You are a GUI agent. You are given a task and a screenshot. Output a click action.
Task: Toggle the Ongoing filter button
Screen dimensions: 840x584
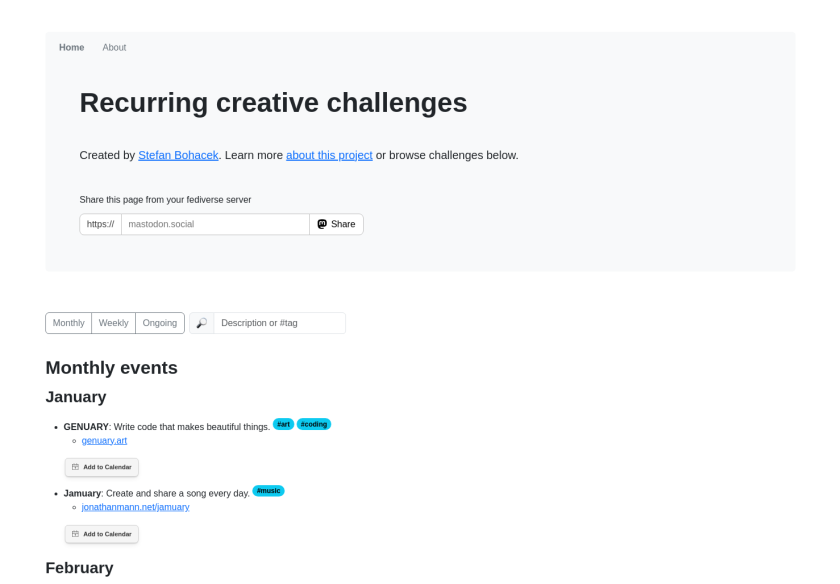pyautogui.click(x=160, y=323)
